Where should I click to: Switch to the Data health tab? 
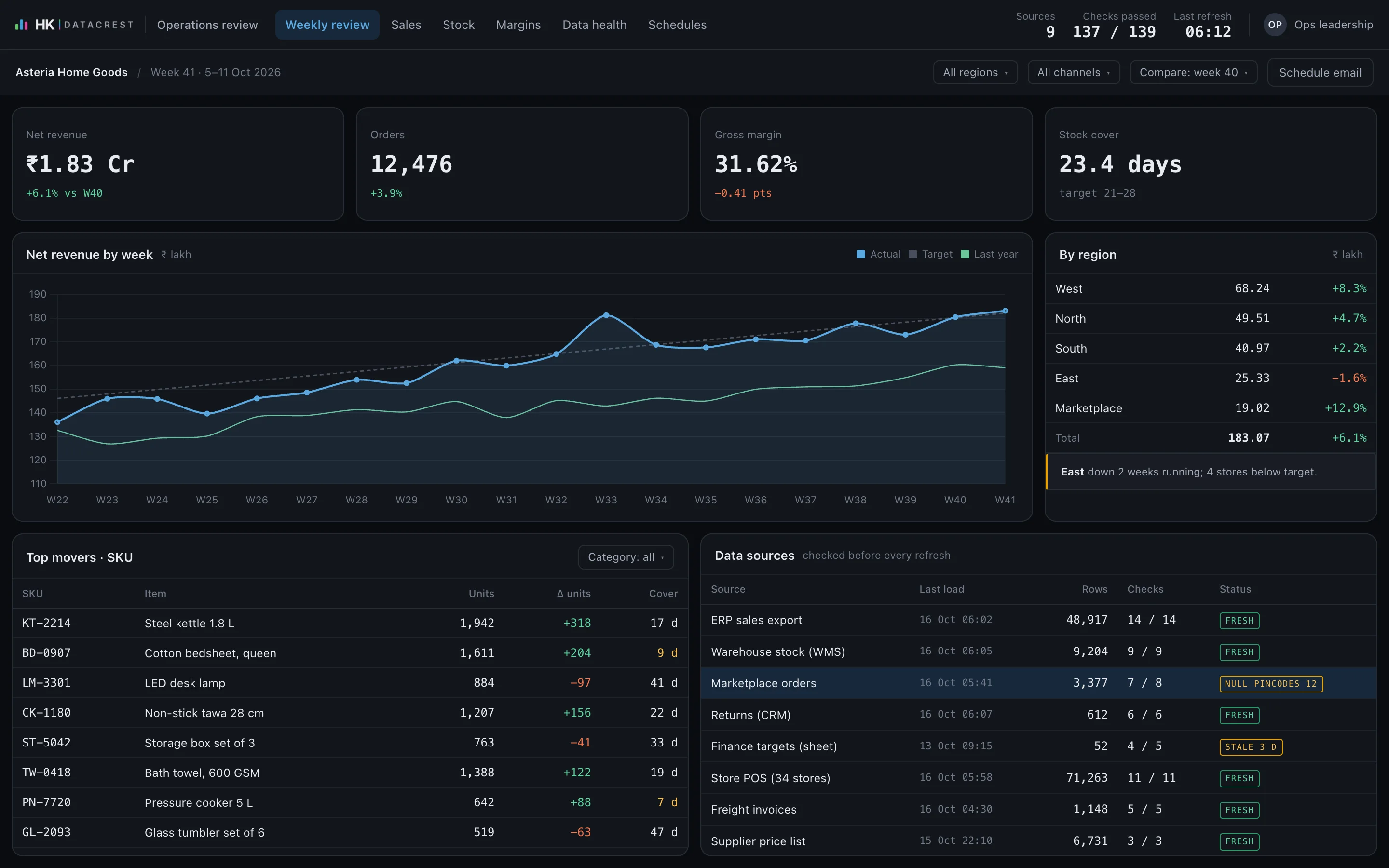point(594,25)
